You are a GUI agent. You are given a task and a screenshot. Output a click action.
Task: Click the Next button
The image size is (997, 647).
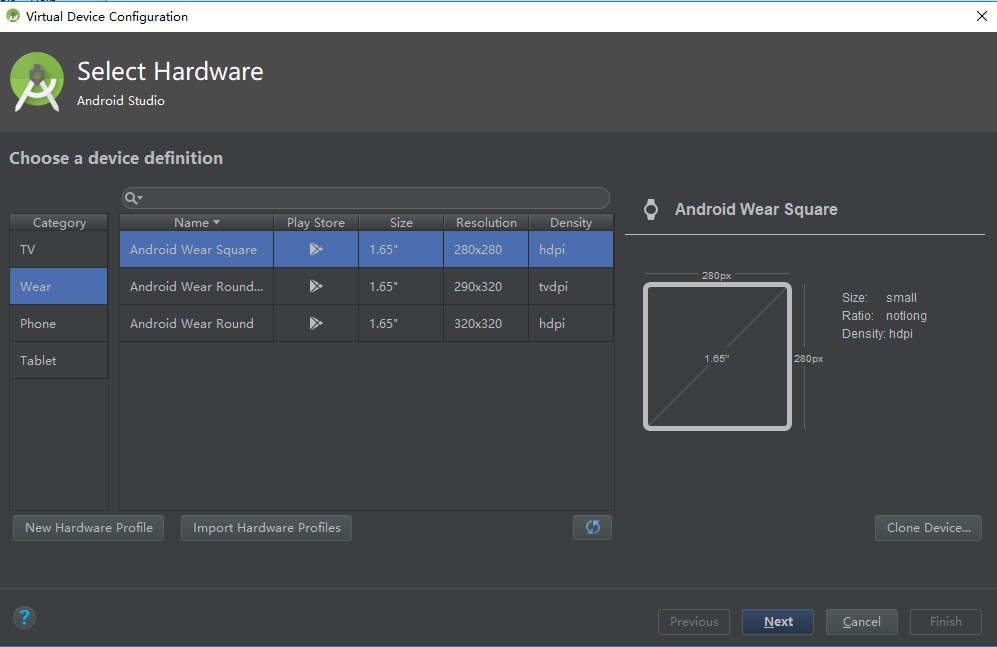(778, 622)
